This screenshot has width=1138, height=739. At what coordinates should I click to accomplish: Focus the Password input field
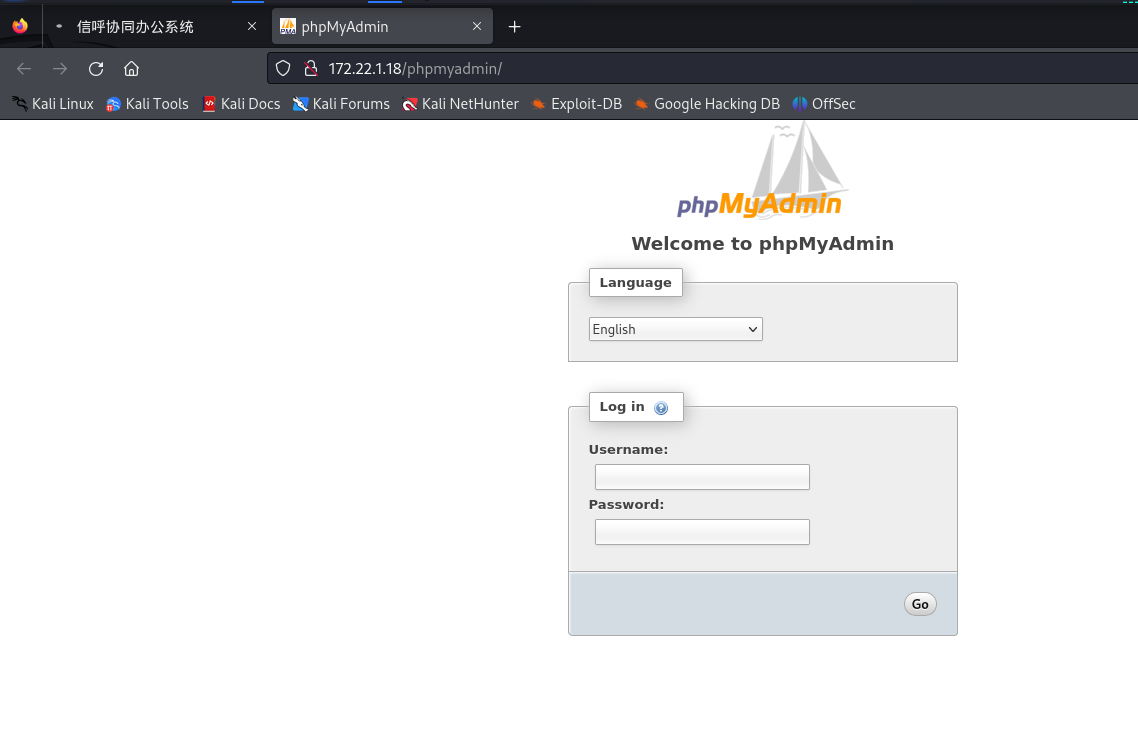tap(702, 532)
